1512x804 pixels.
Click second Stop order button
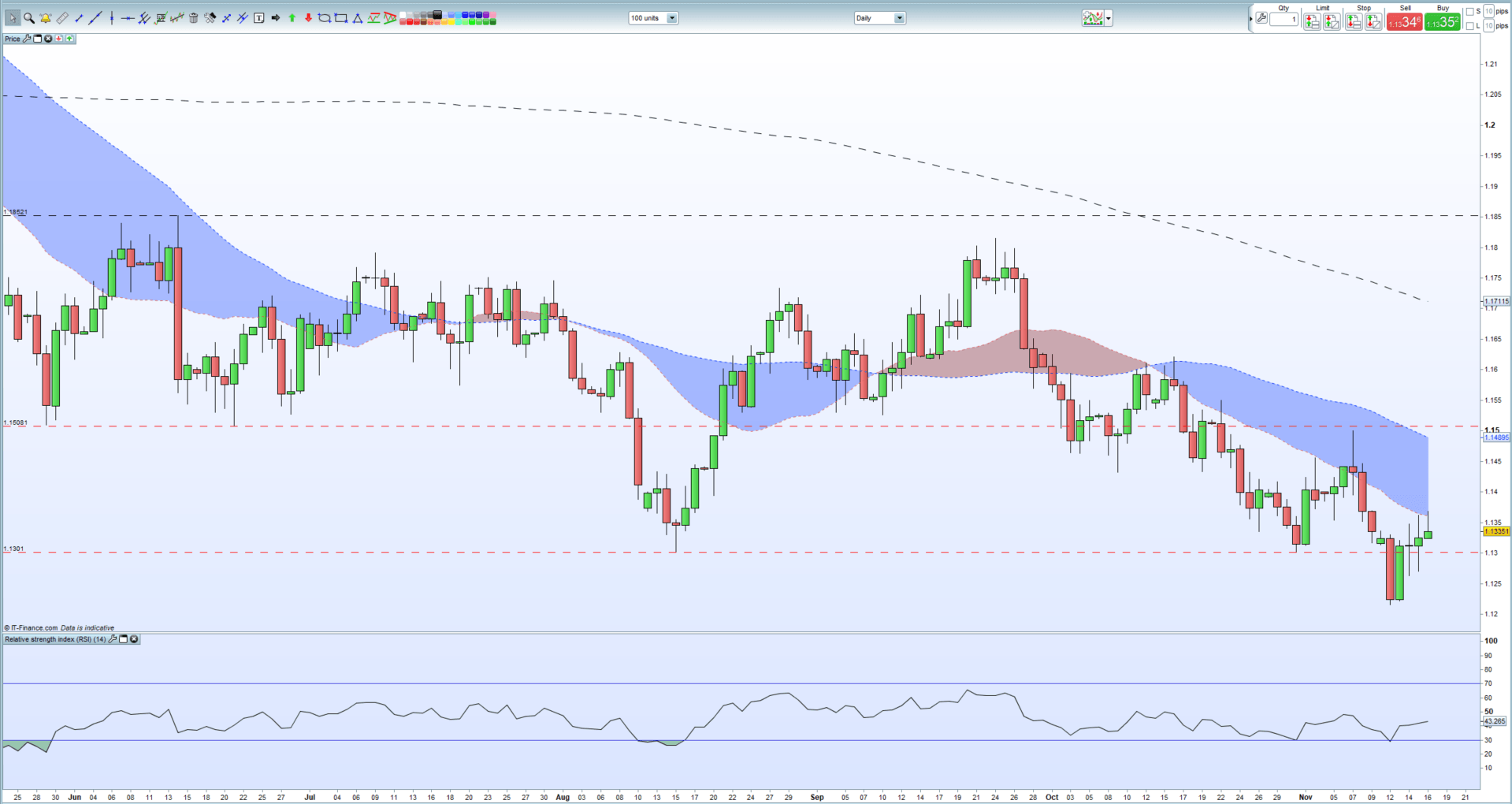[1373, 21]
